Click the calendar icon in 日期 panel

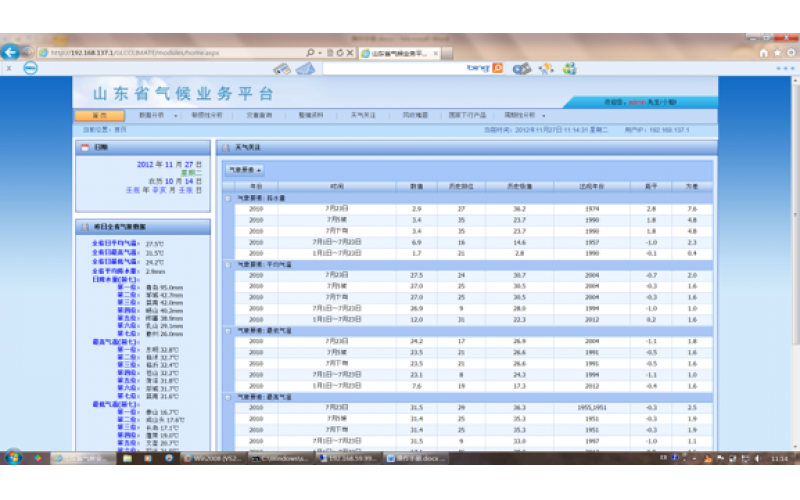tap(86, 147)
